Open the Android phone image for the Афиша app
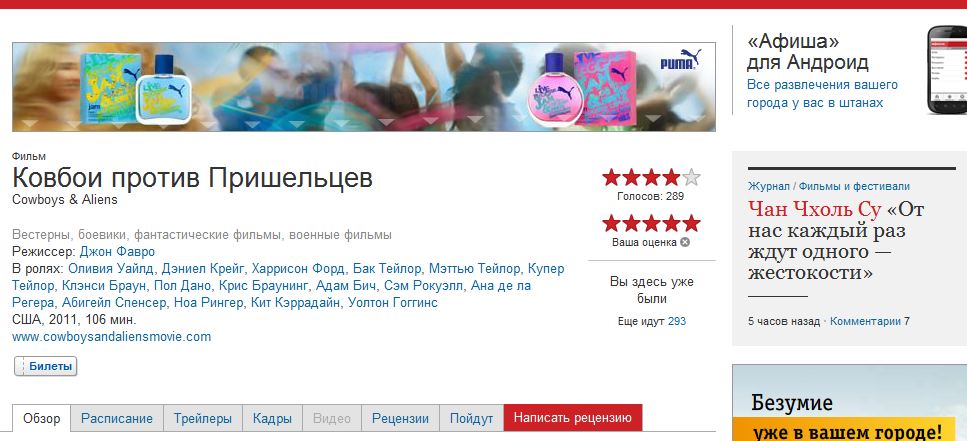Screen dimensions: 967x441 (947, 70)
